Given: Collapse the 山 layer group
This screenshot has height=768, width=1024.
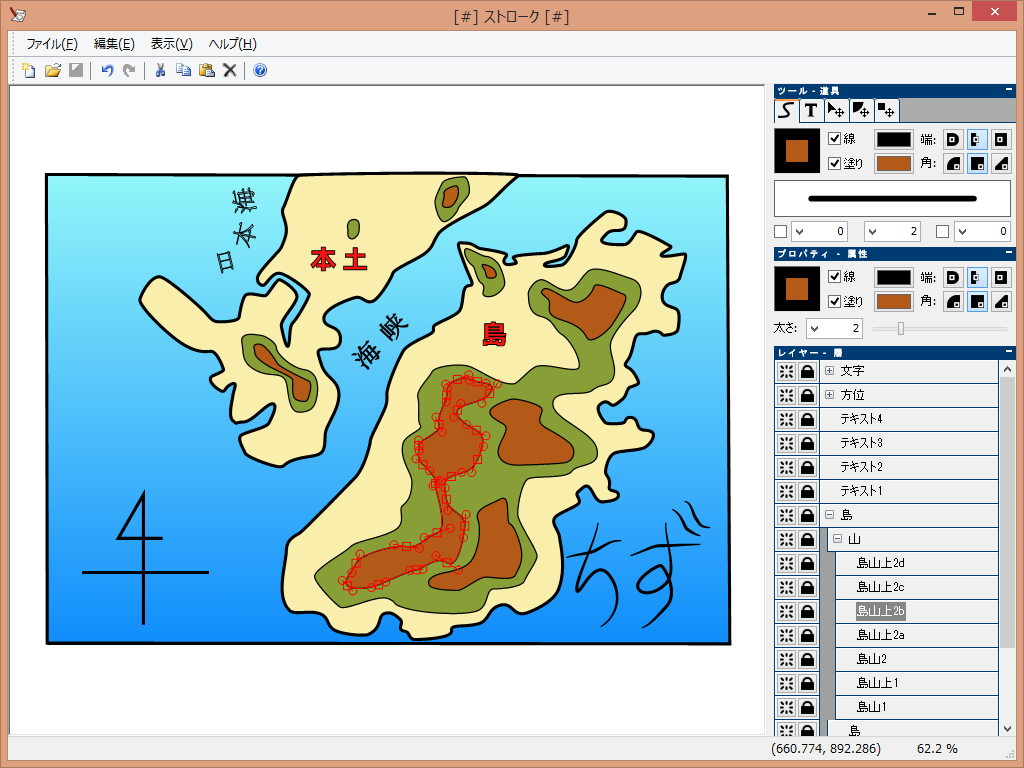Looking at the screenshot, I should (837, 539).
